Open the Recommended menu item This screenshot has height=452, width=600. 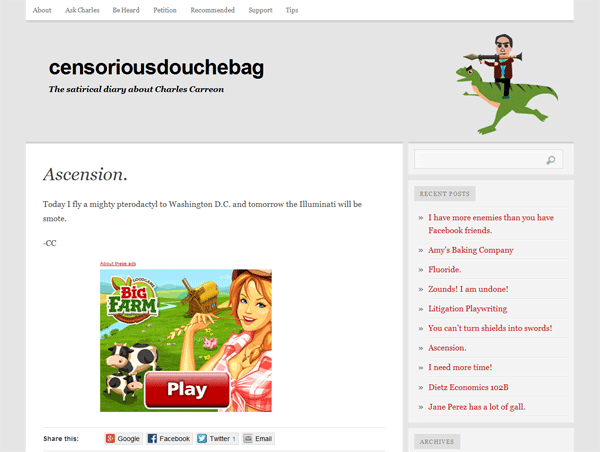[x=213, y=10]
